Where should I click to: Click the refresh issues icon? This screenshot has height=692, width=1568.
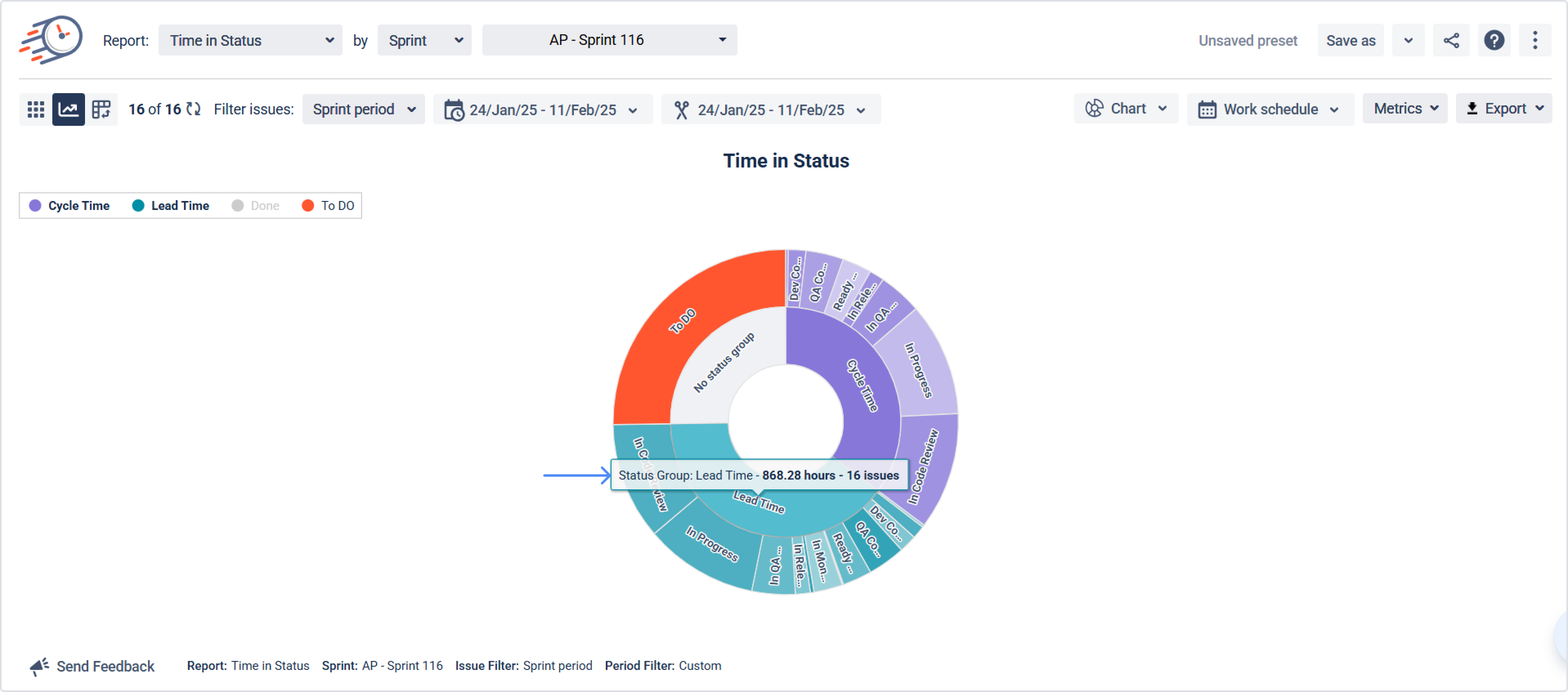pos(194,109)
